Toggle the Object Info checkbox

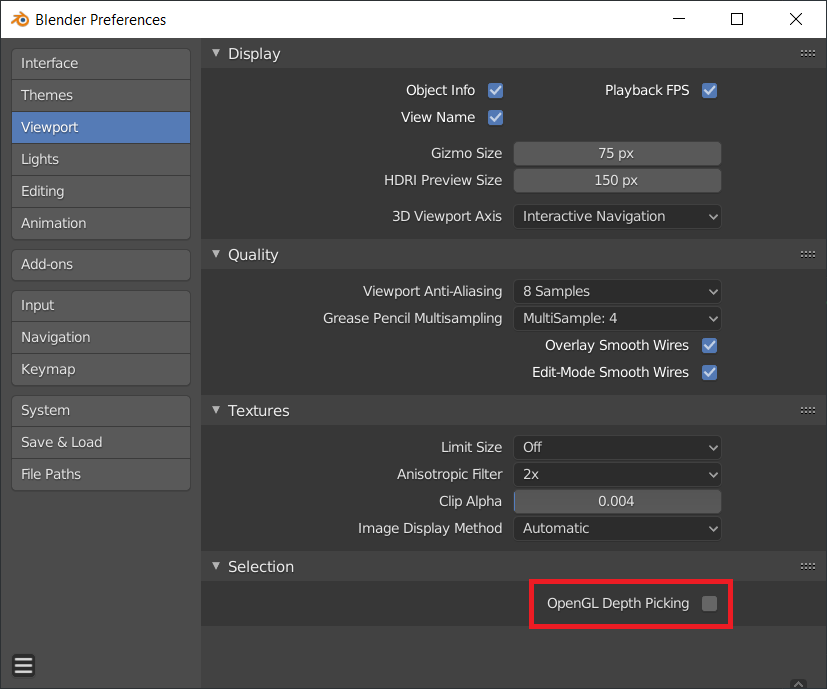pyautogui.click(x=495, y=91)
